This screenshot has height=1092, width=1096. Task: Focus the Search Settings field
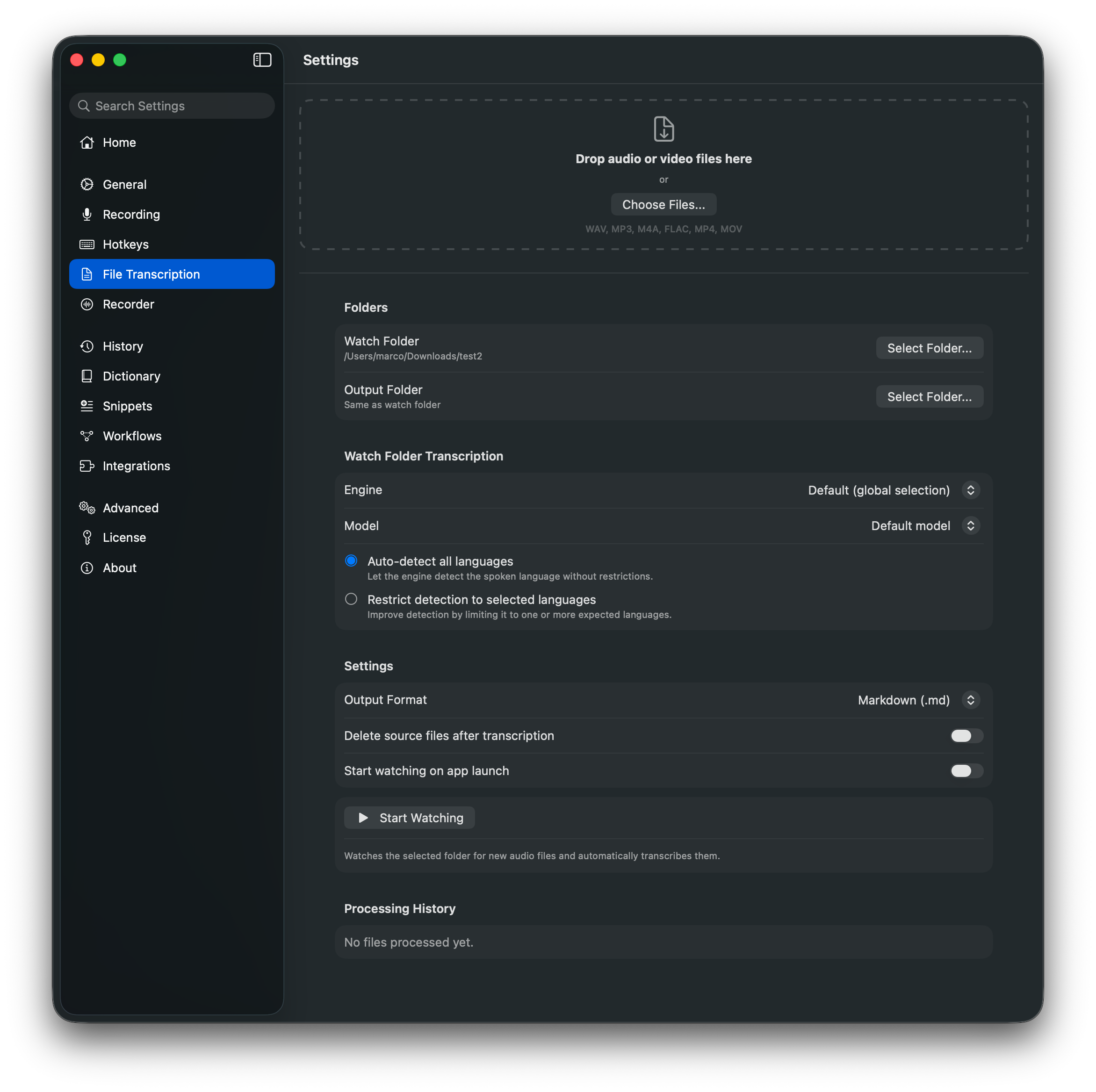pos(172,106)
